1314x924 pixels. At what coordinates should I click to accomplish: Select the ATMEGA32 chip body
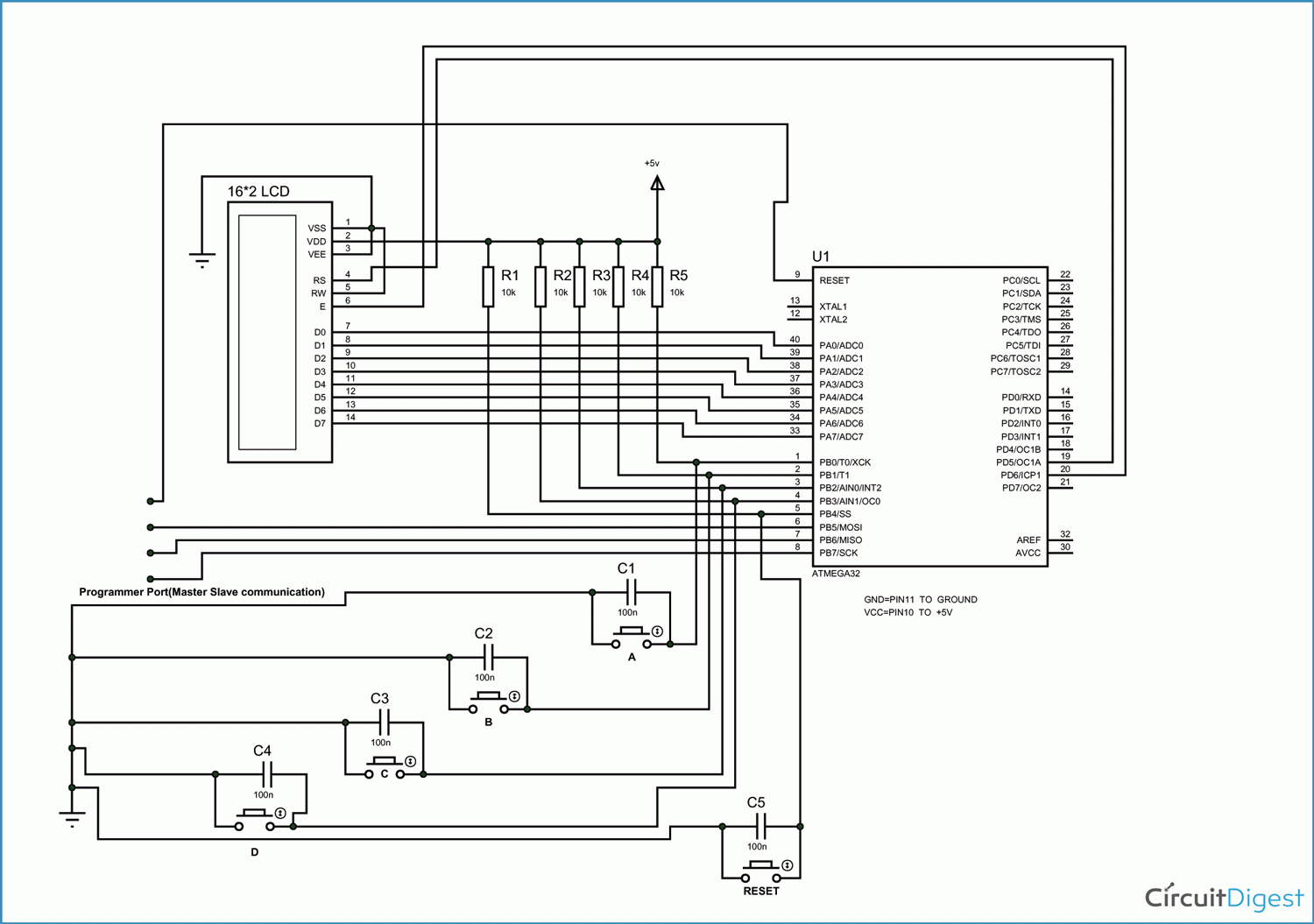pyautogui.click(x=929, y=417)
